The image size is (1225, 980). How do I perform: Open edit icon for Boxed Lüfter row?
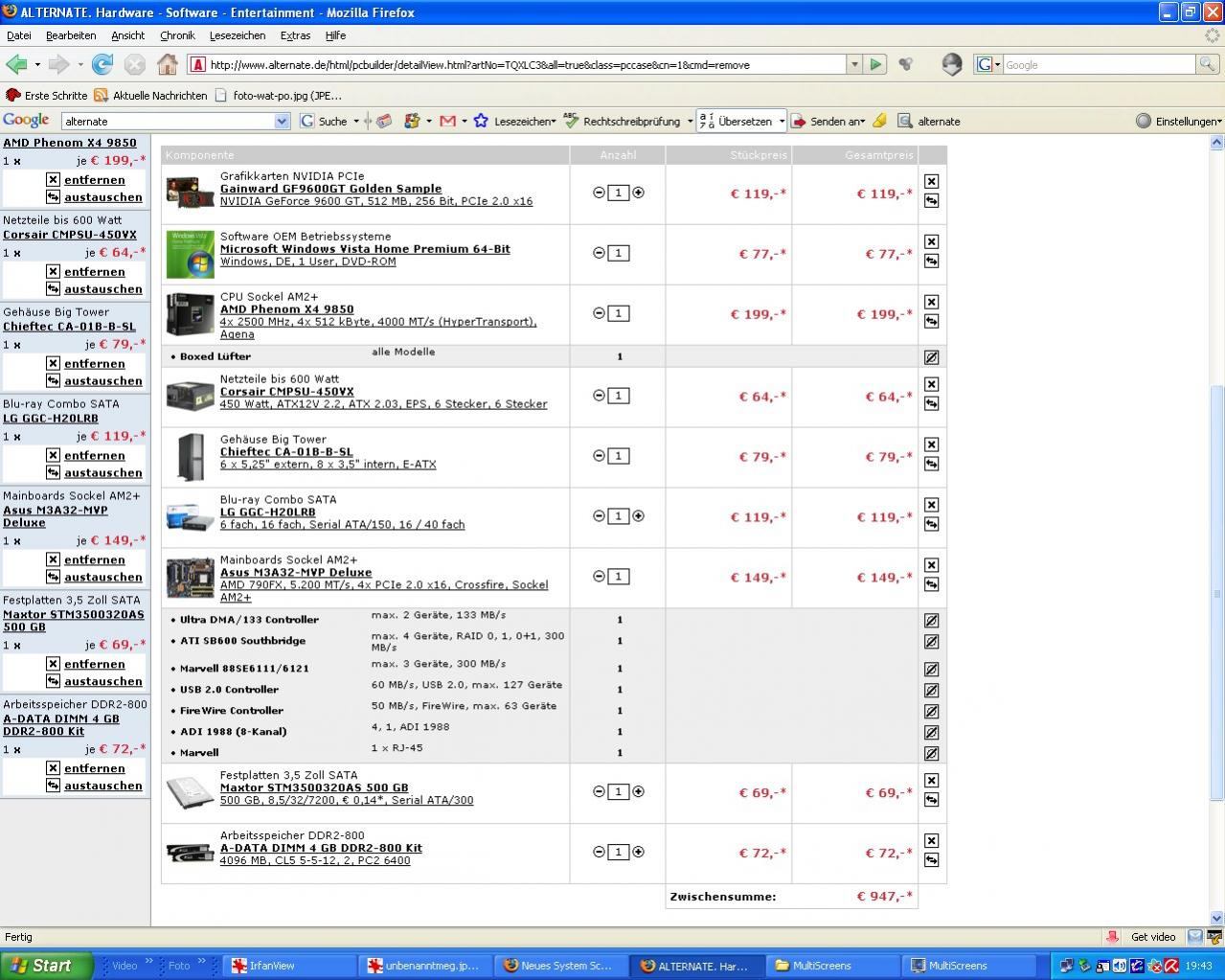931,357
